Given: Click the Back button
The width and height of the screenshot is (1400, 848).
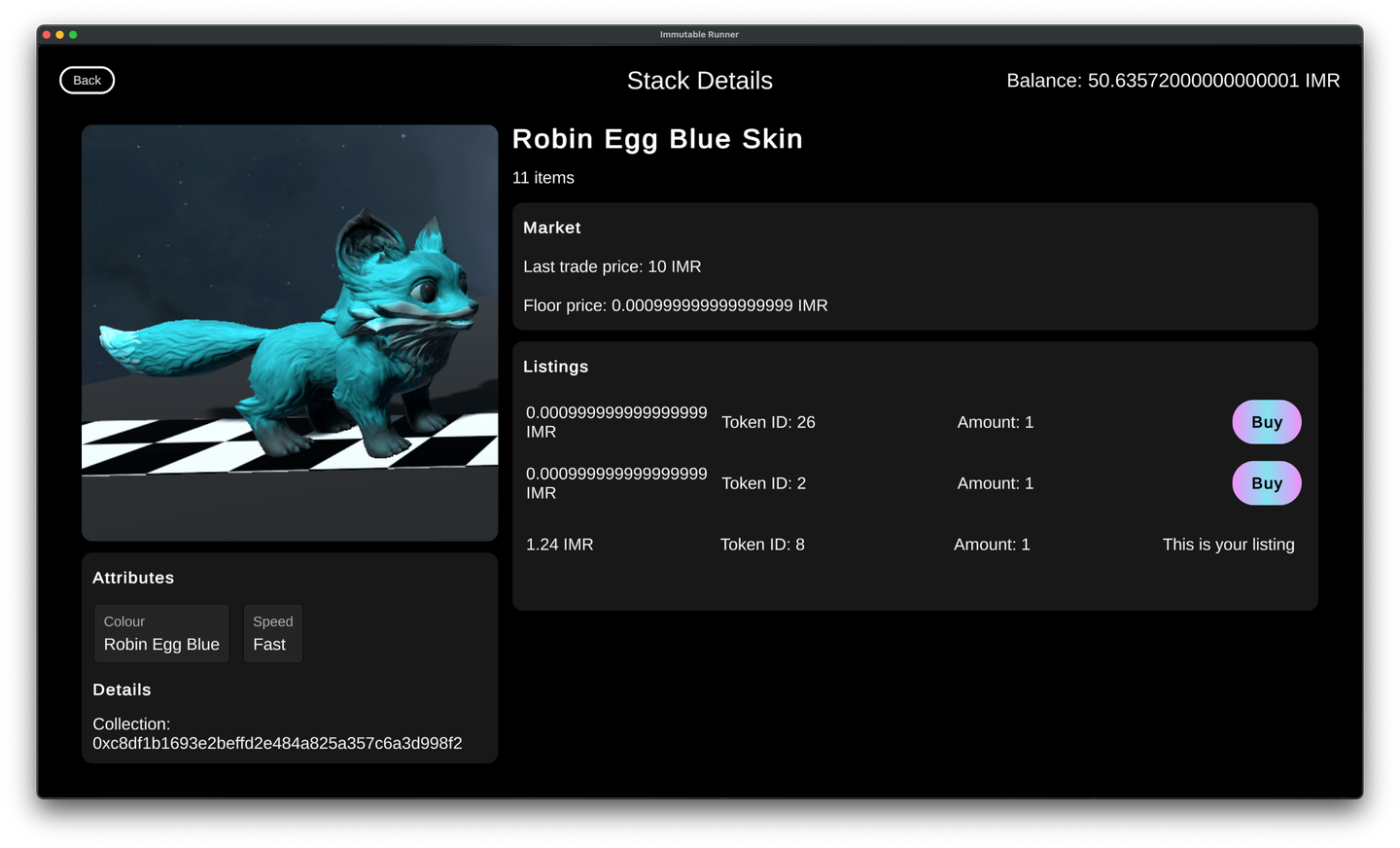Looking at the screenshot, I should pyautogui.click(x=87, y=80).
